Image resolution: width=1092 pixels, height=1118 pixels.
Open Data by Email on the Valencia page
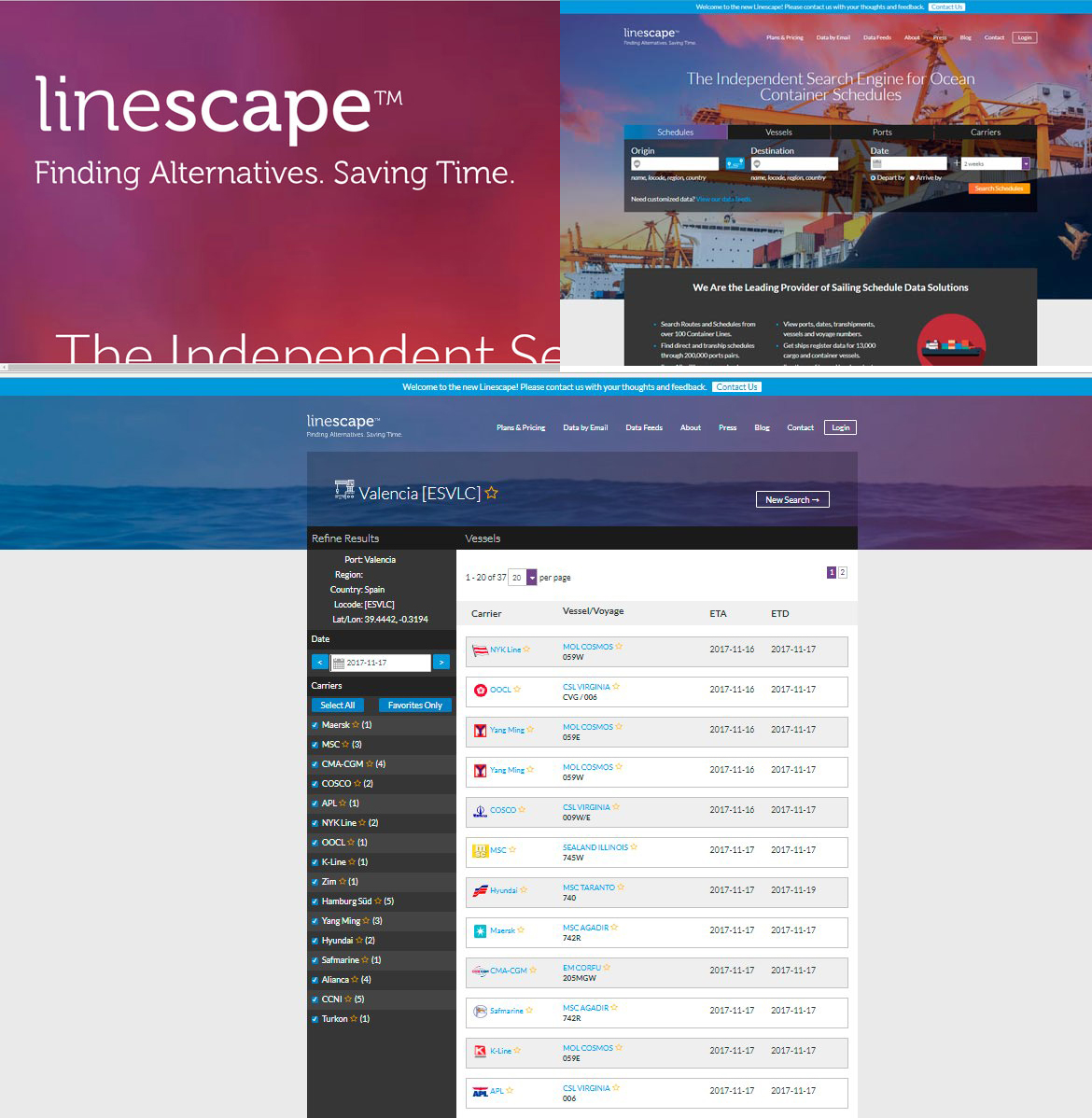pyautogui.click(x=585, y=427)
